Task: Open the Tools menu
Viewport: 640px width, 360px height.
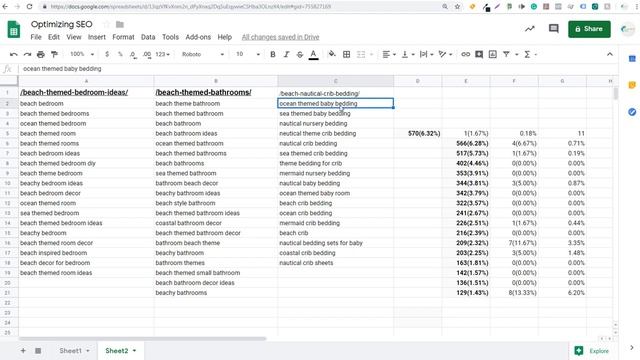Action: (170, 37)
